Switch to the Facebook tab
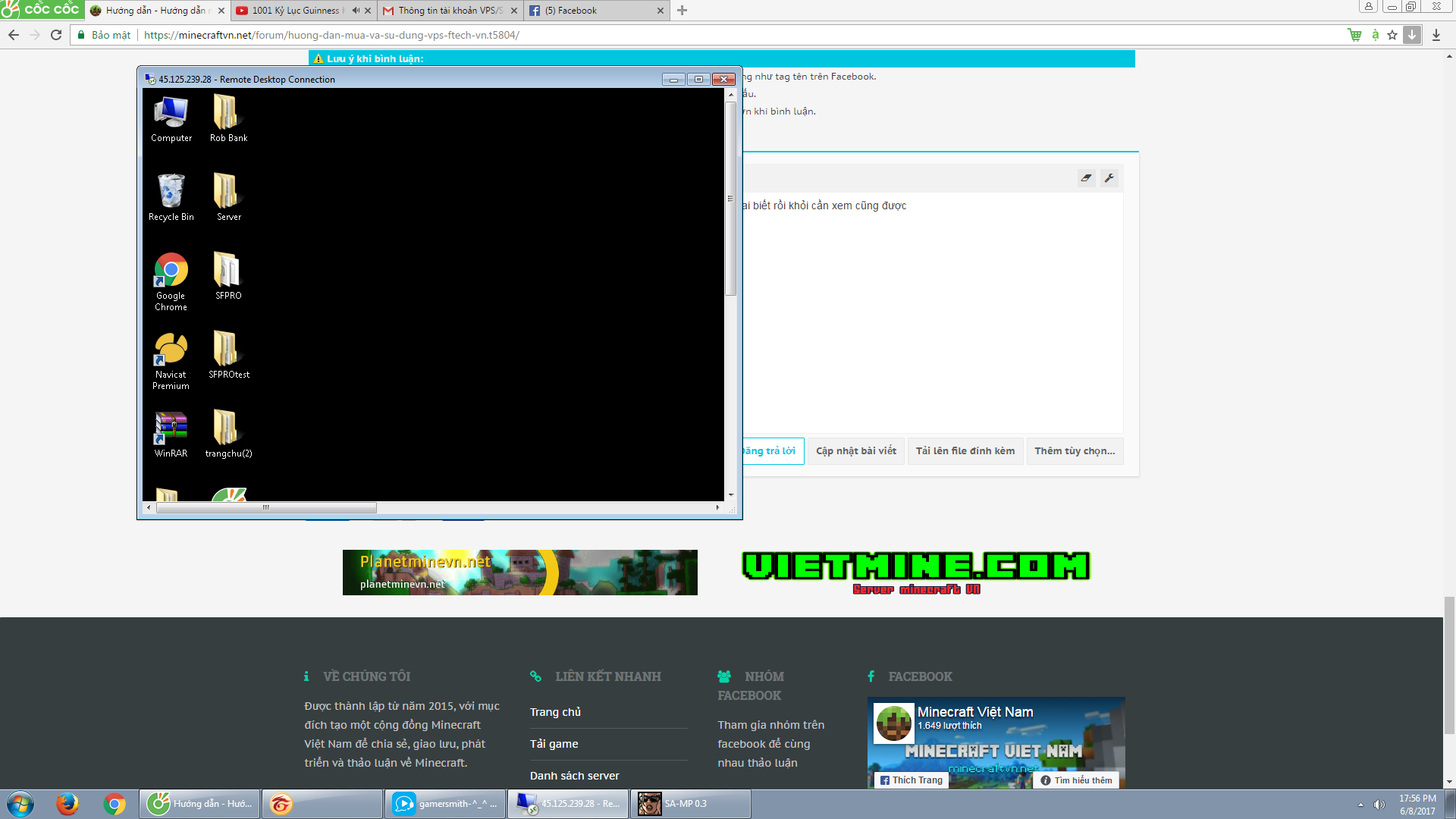This screenshot has width=1456, height=819. (576, 11)
